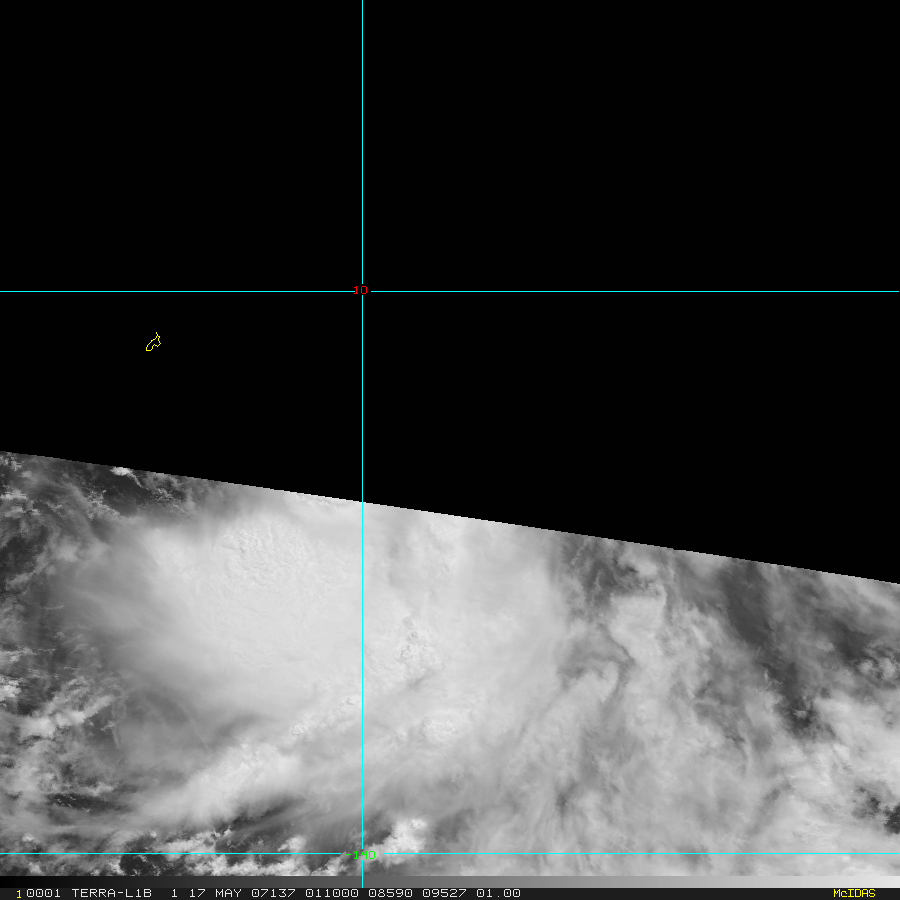Select the green longitude label 140
Screen dimensions: 900x900
(x=363, y=855)
